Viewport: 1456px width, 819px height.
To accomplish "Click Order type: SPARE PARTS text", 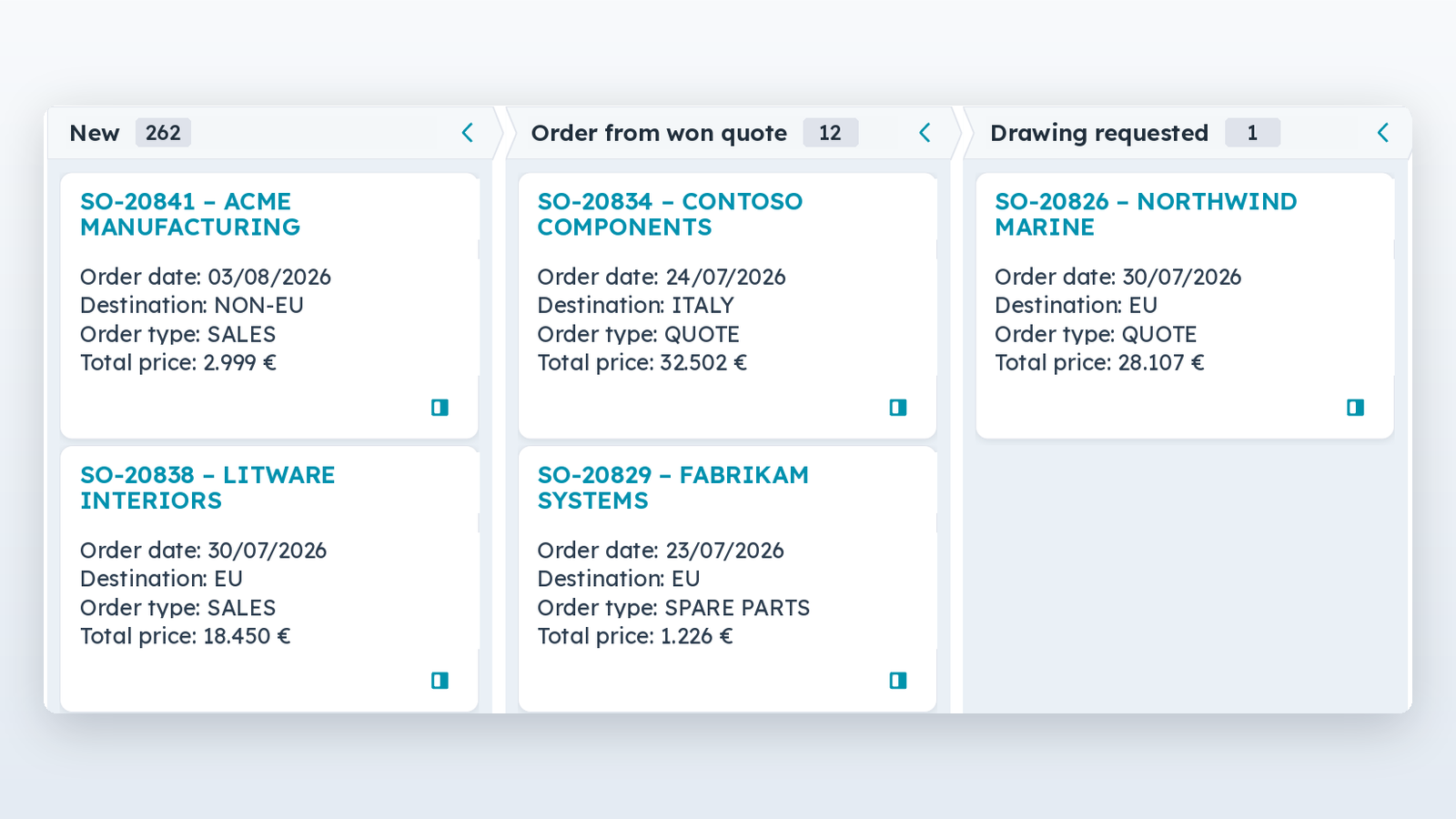I will [673, 607].
